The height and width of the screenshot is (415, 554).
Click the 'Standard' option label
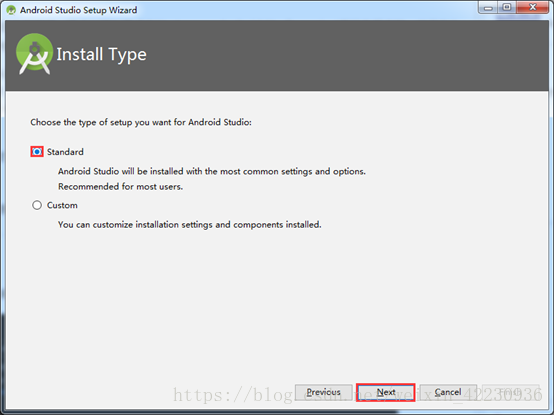(x=65, y=152)
